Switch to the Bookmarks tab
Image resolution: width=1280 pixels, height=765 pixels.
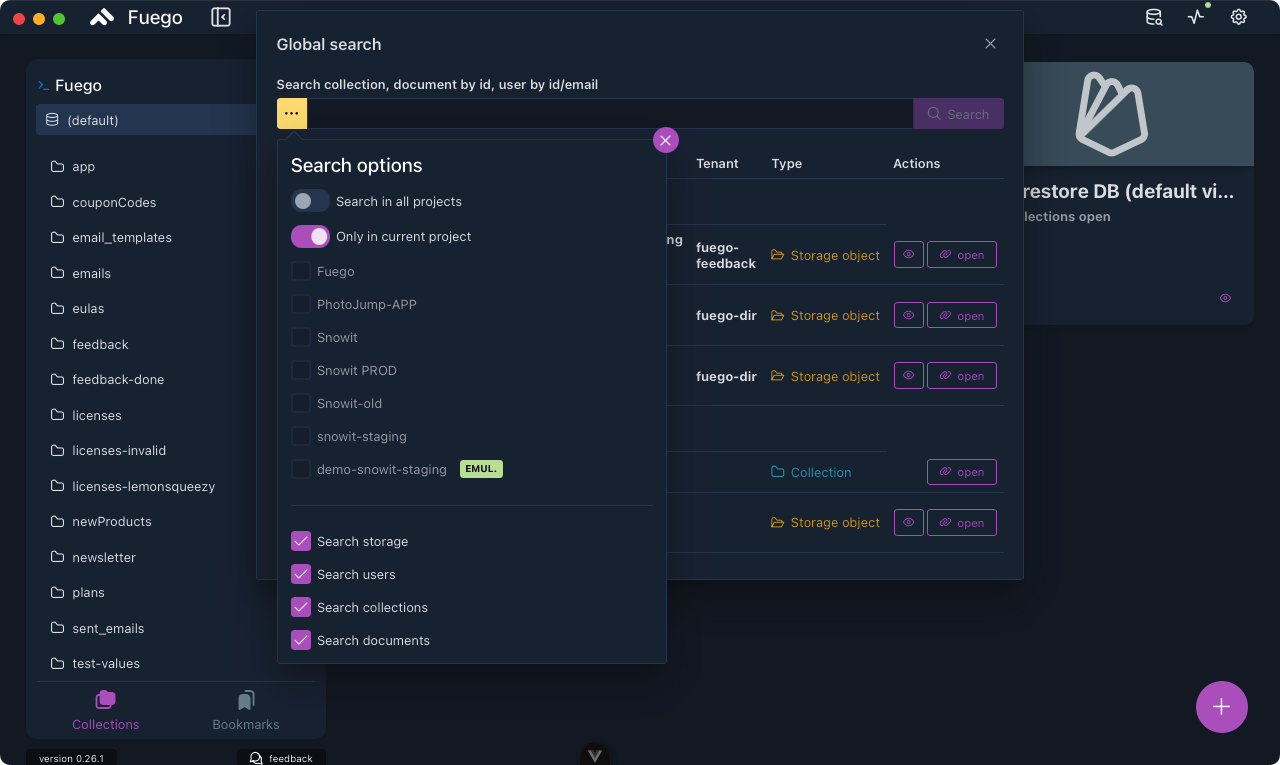(246, 711)
